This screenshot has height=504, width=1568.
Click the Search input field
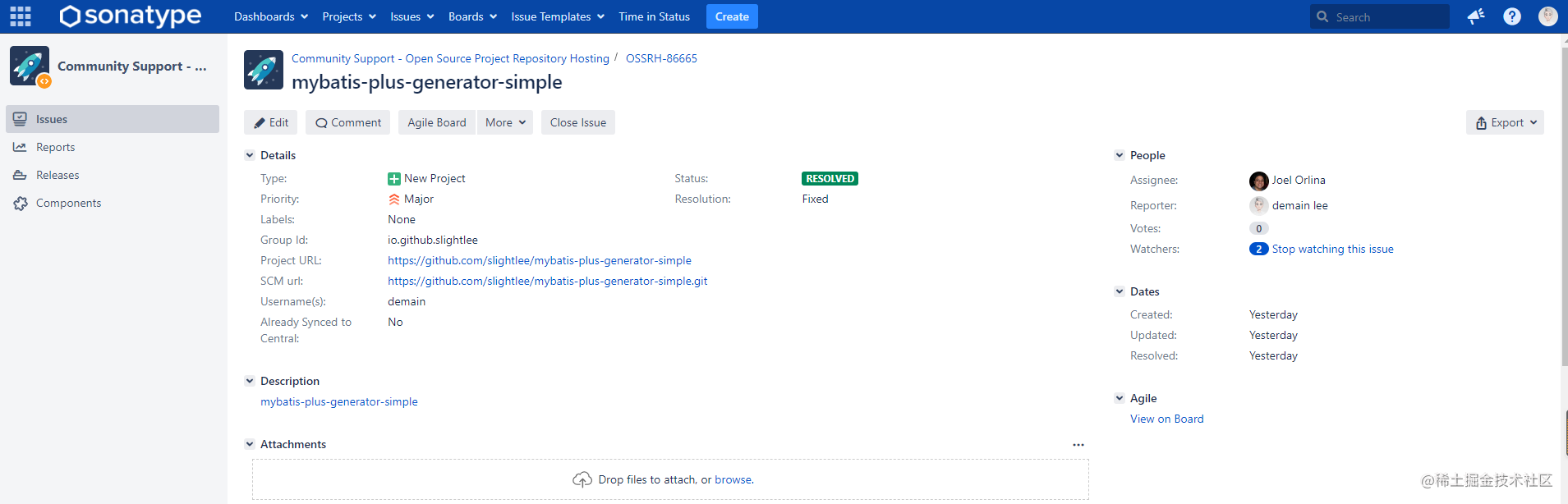pos(1380,16)
